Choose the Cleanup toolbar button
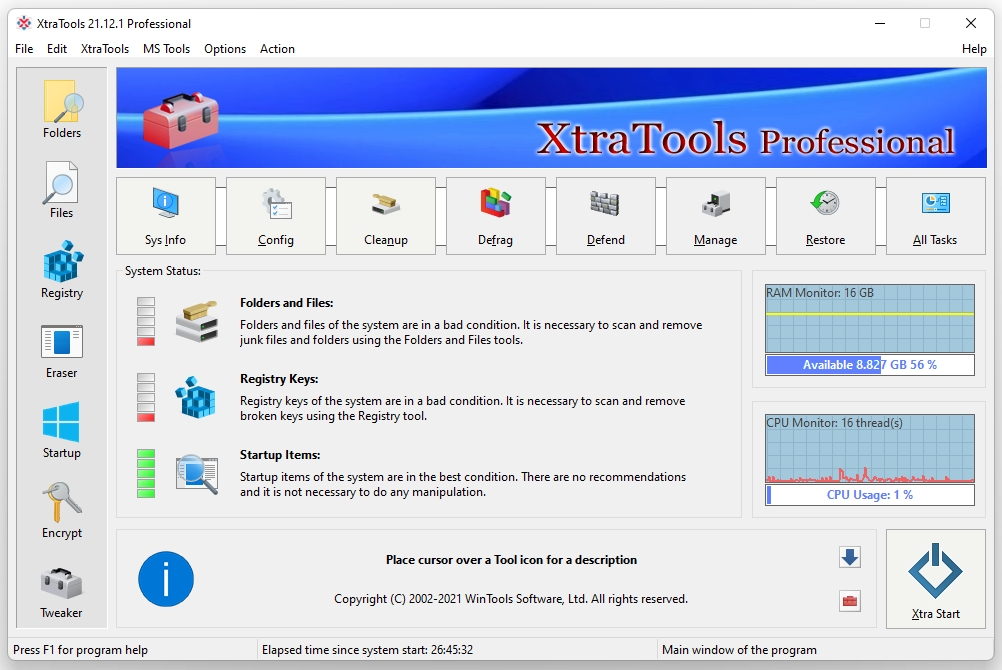 tap(386, 216)
